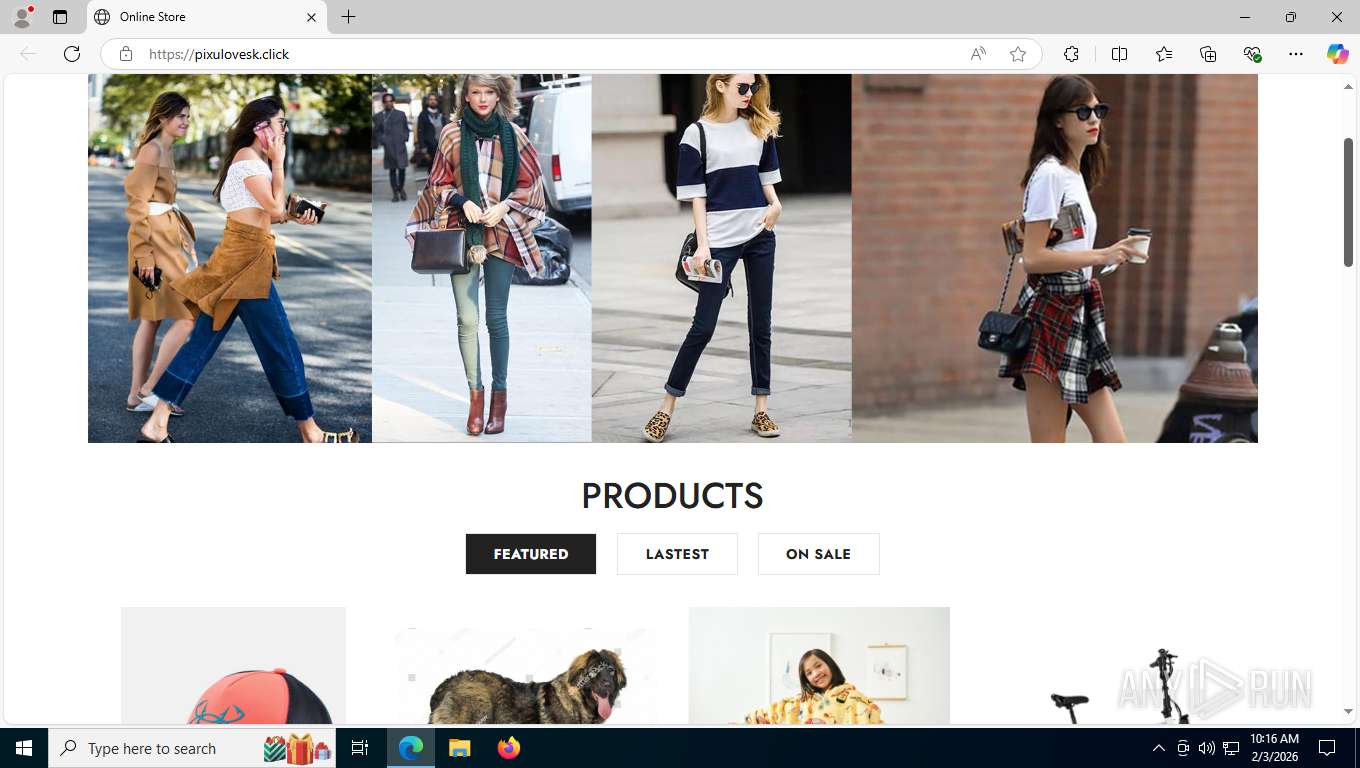Show hidden system tray icons chevron
The image size is (1360, 768).
(x=1158, y=748)
